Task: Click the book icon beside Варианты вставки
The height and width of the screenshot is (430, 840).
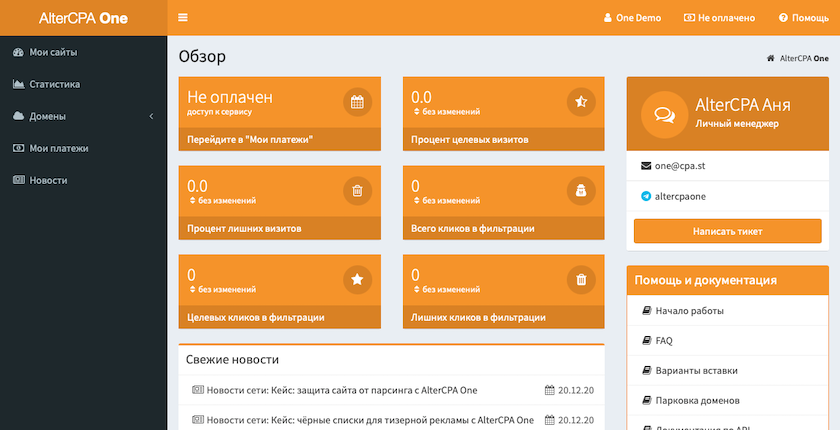Action: coord(646,371)
